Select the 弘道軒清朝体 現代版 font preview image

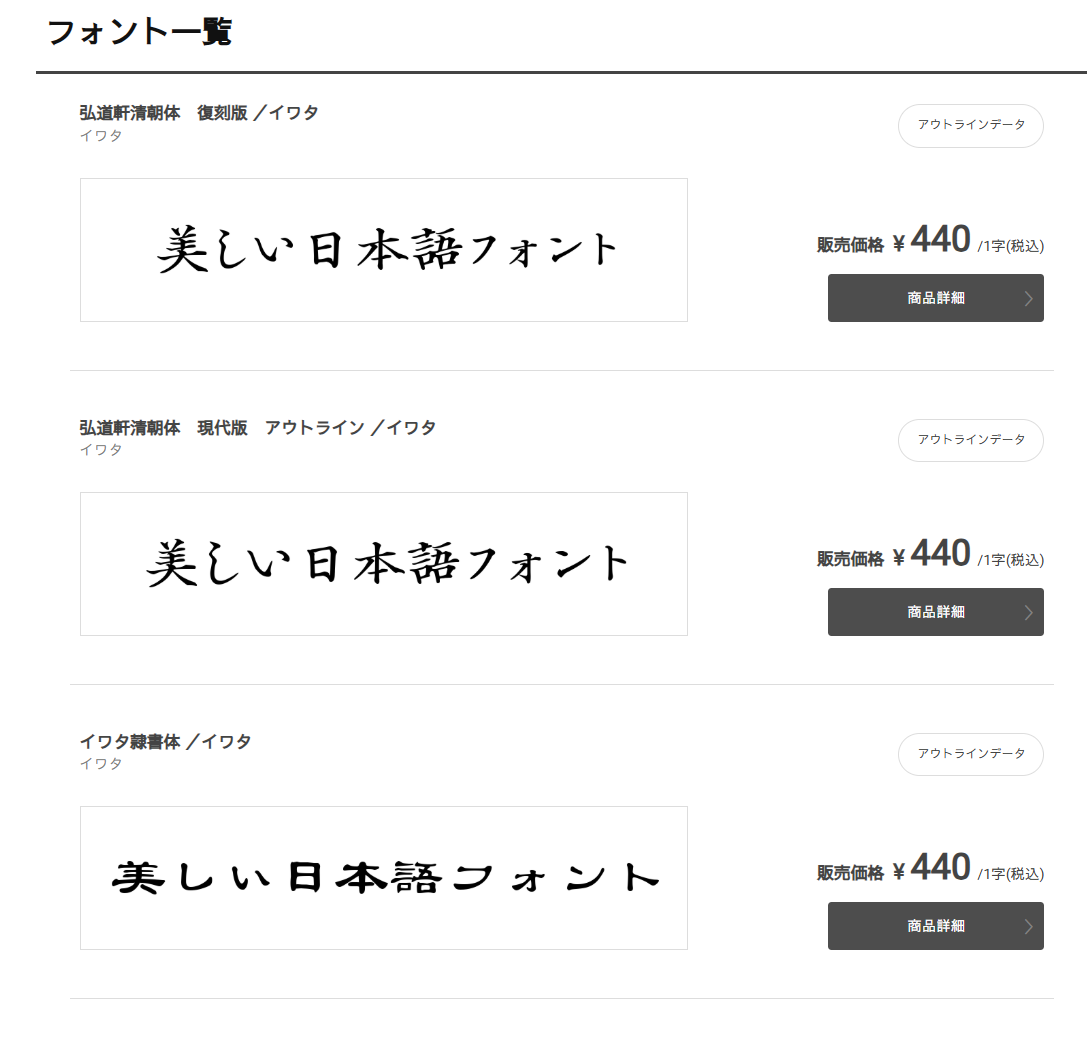click(384, 564)
